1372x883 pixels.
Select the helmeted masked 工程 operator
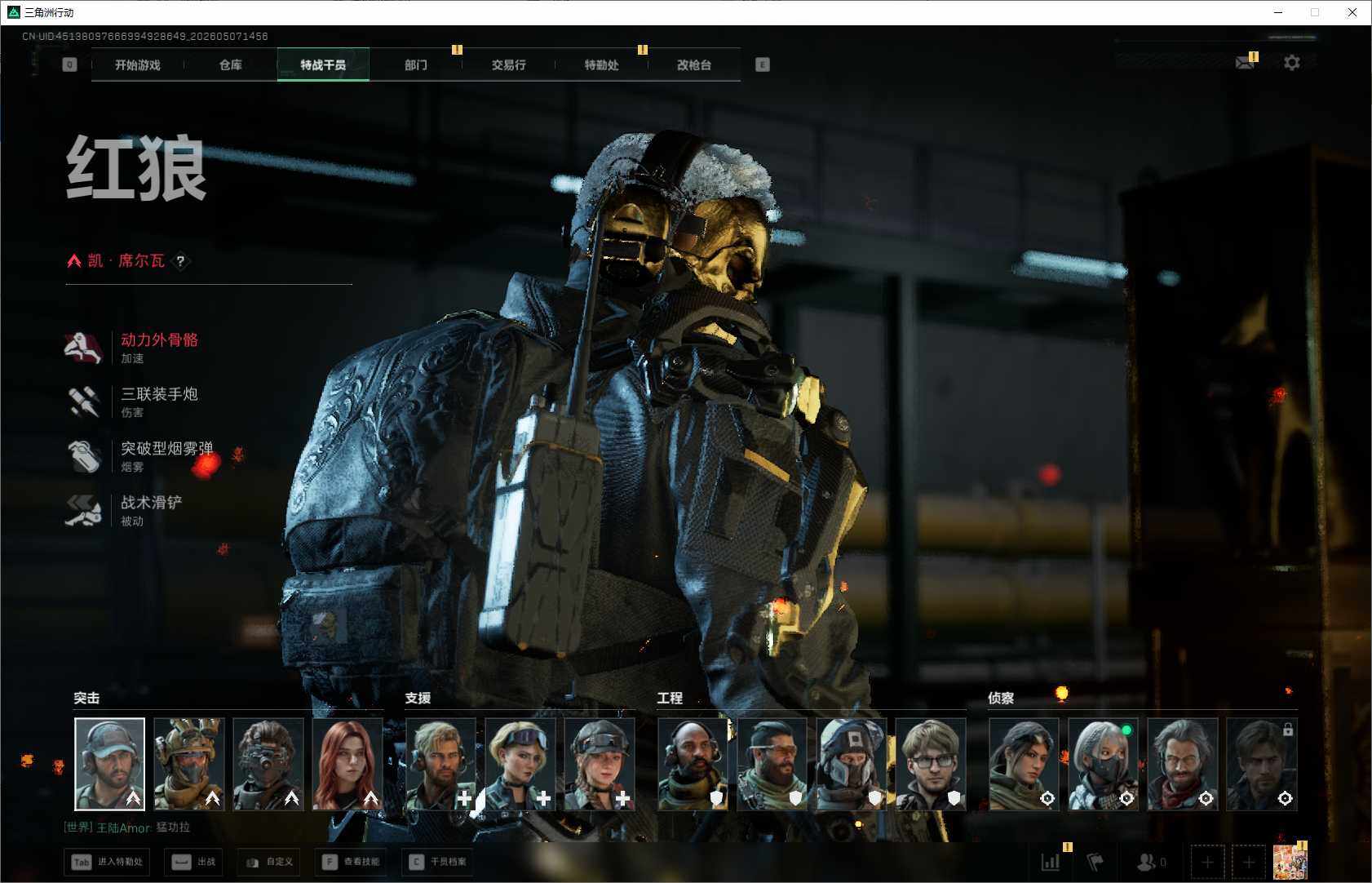pos(852,764)
